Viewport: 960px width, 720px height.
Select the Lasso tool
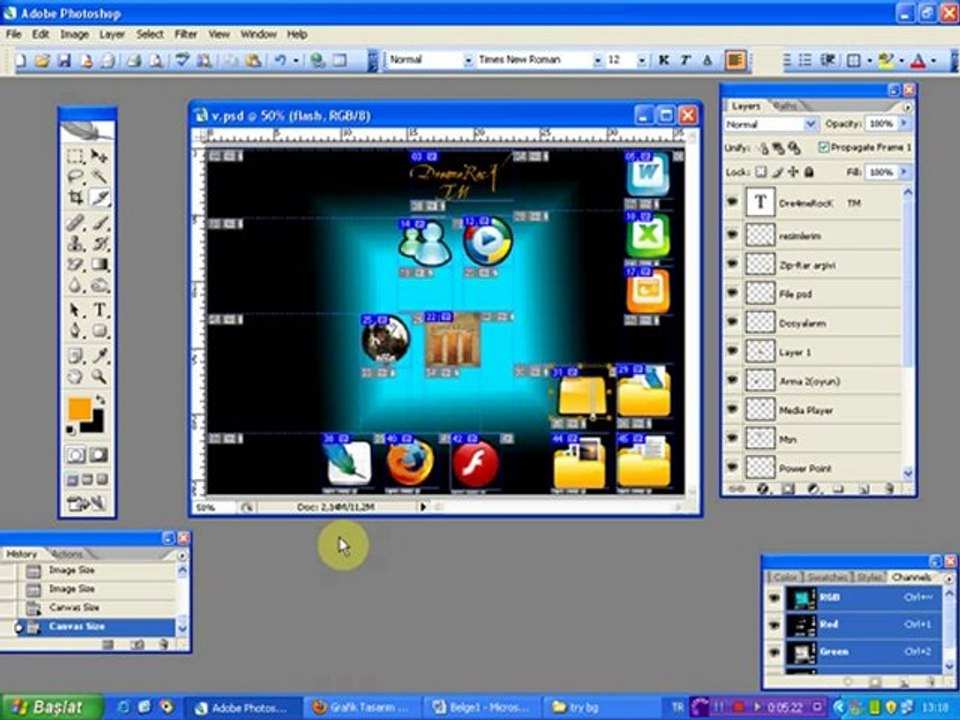coord(75,177)
